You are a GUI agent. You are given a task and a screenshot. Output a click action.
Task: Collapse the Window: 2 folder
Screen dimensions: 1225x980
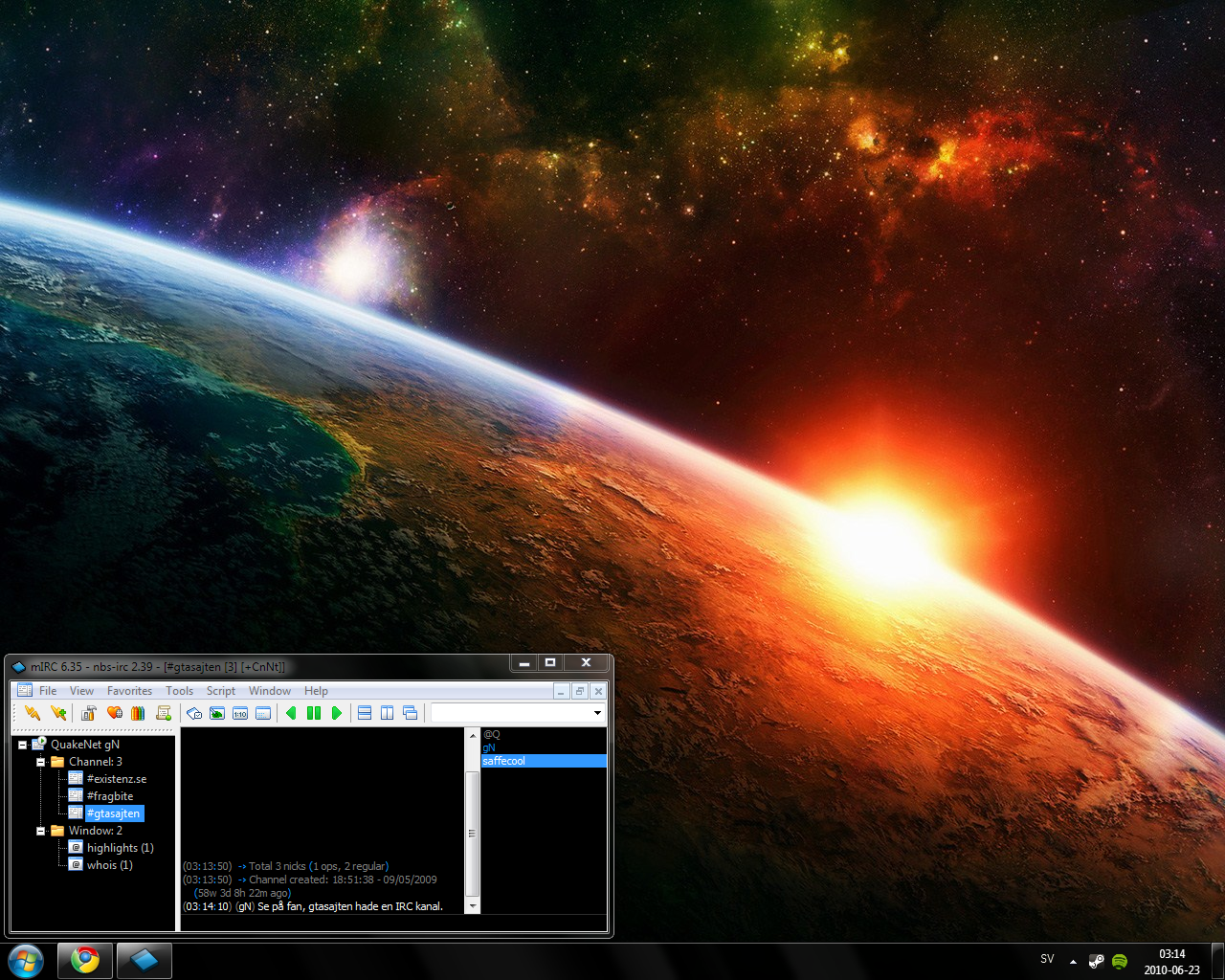pos(41,831)
